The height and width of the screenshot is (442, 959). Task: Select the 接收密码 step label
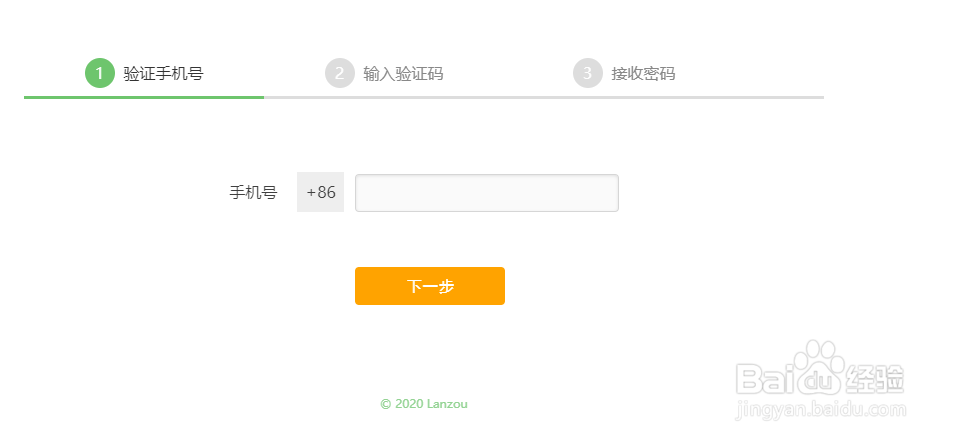[x=643, y=74]
